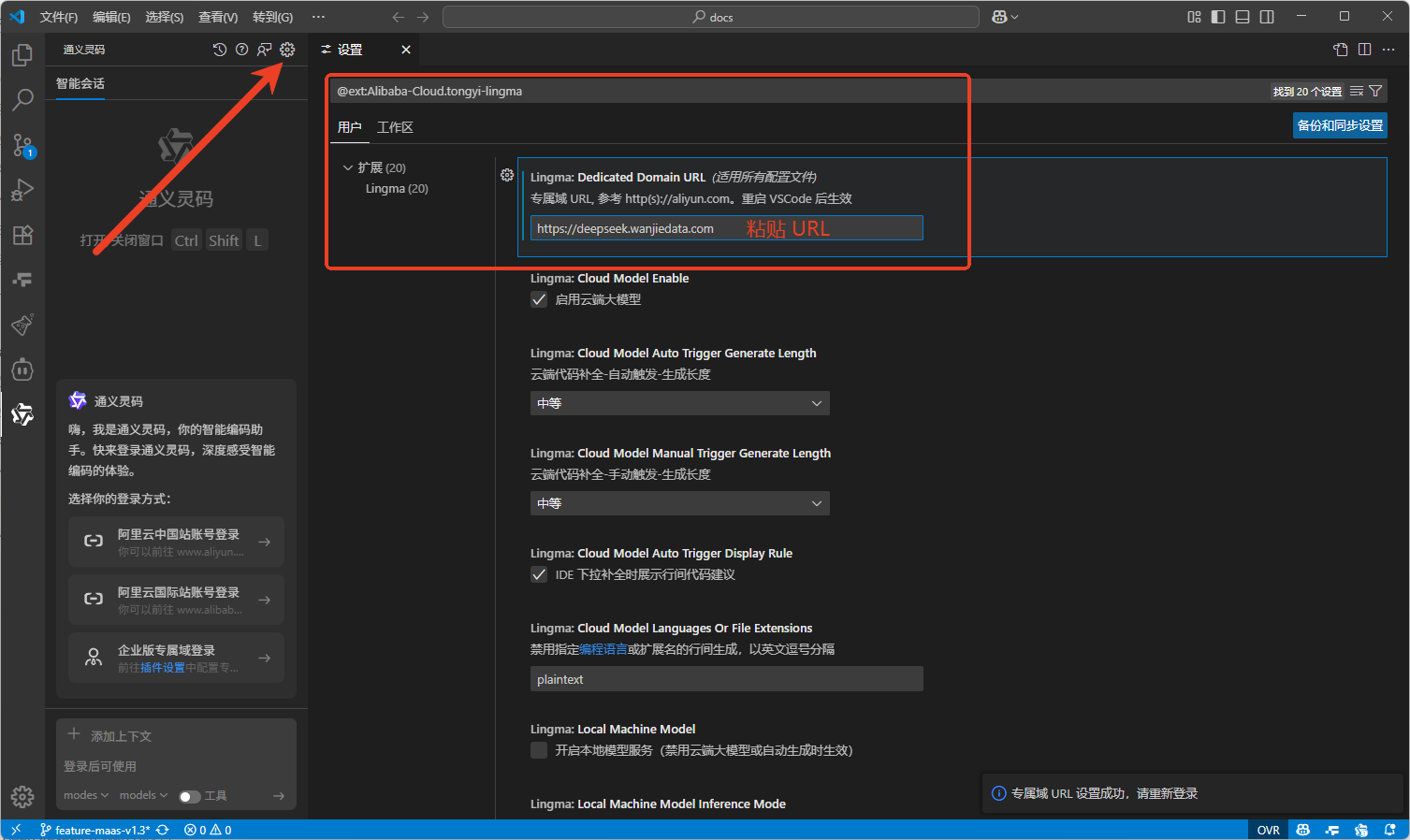Switch to the 工作区 settings tab
1410x840 pixels.
click(x=395, y=127)
